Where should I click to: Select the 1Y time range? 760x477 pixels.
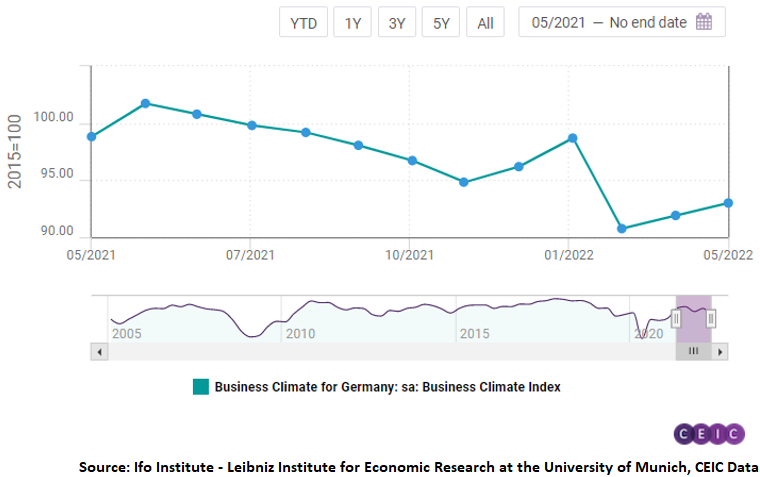[x=353, y=23]
